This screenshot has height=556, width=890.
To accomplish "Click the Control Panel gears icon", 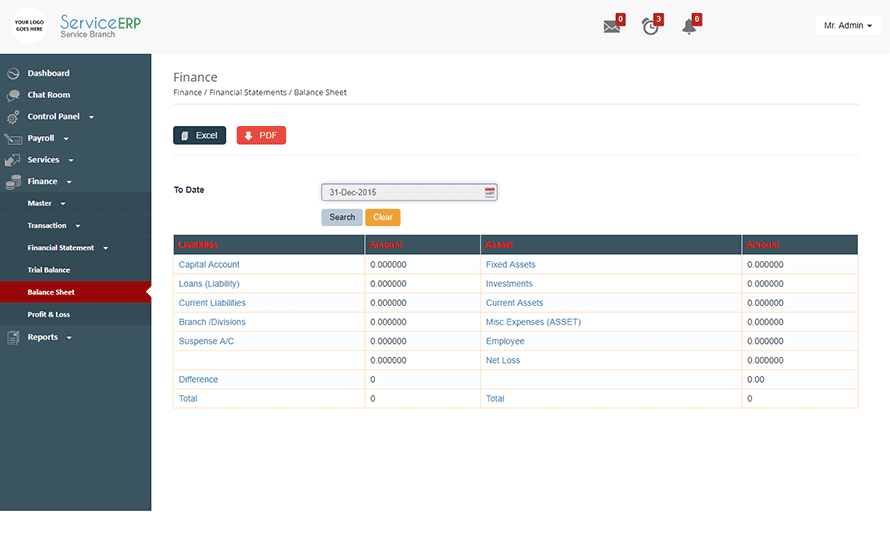I will 13,117.
